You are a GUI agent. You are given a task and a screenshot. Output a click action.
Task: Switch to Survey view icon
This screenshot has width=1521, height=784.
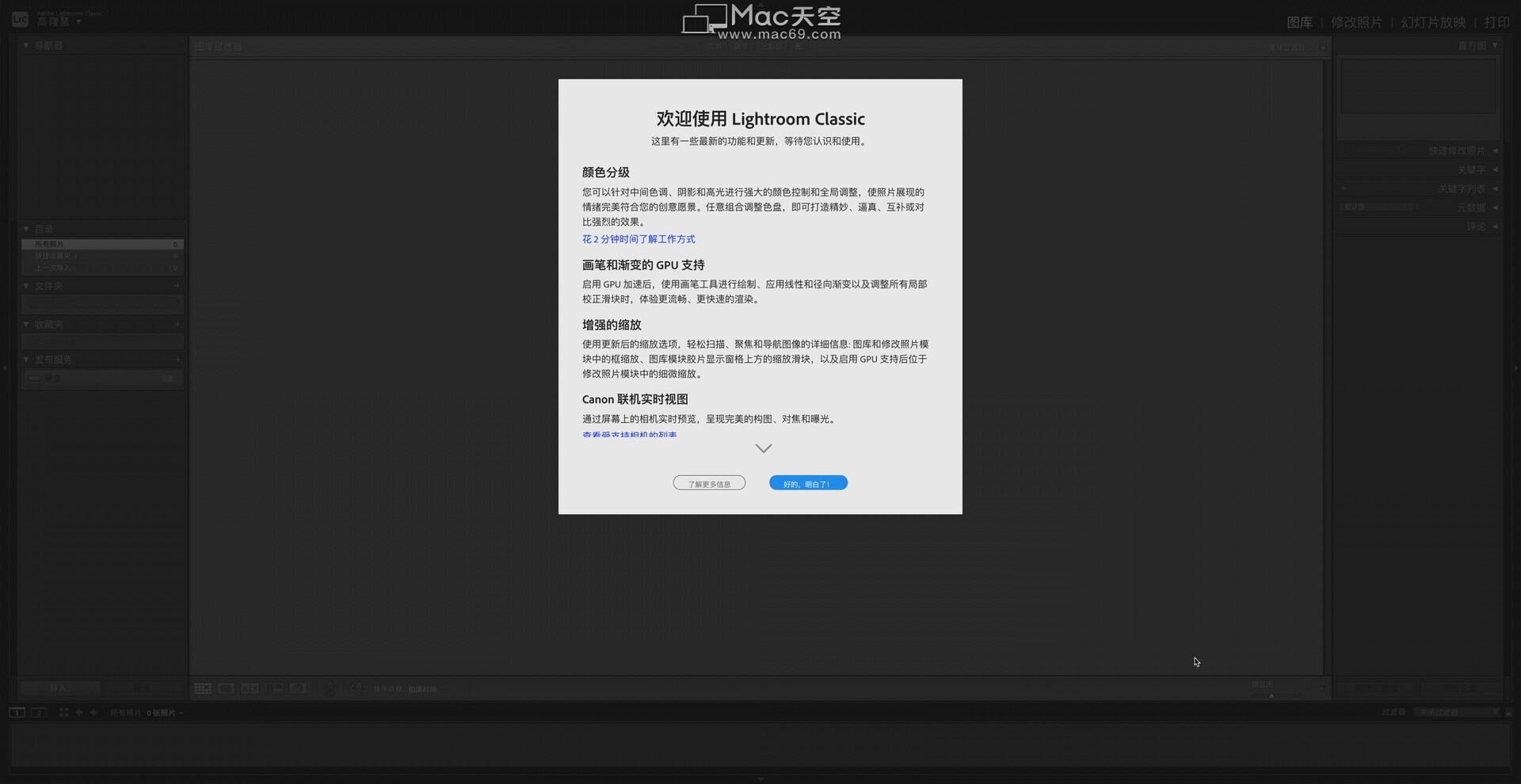[x=274, y=688]
